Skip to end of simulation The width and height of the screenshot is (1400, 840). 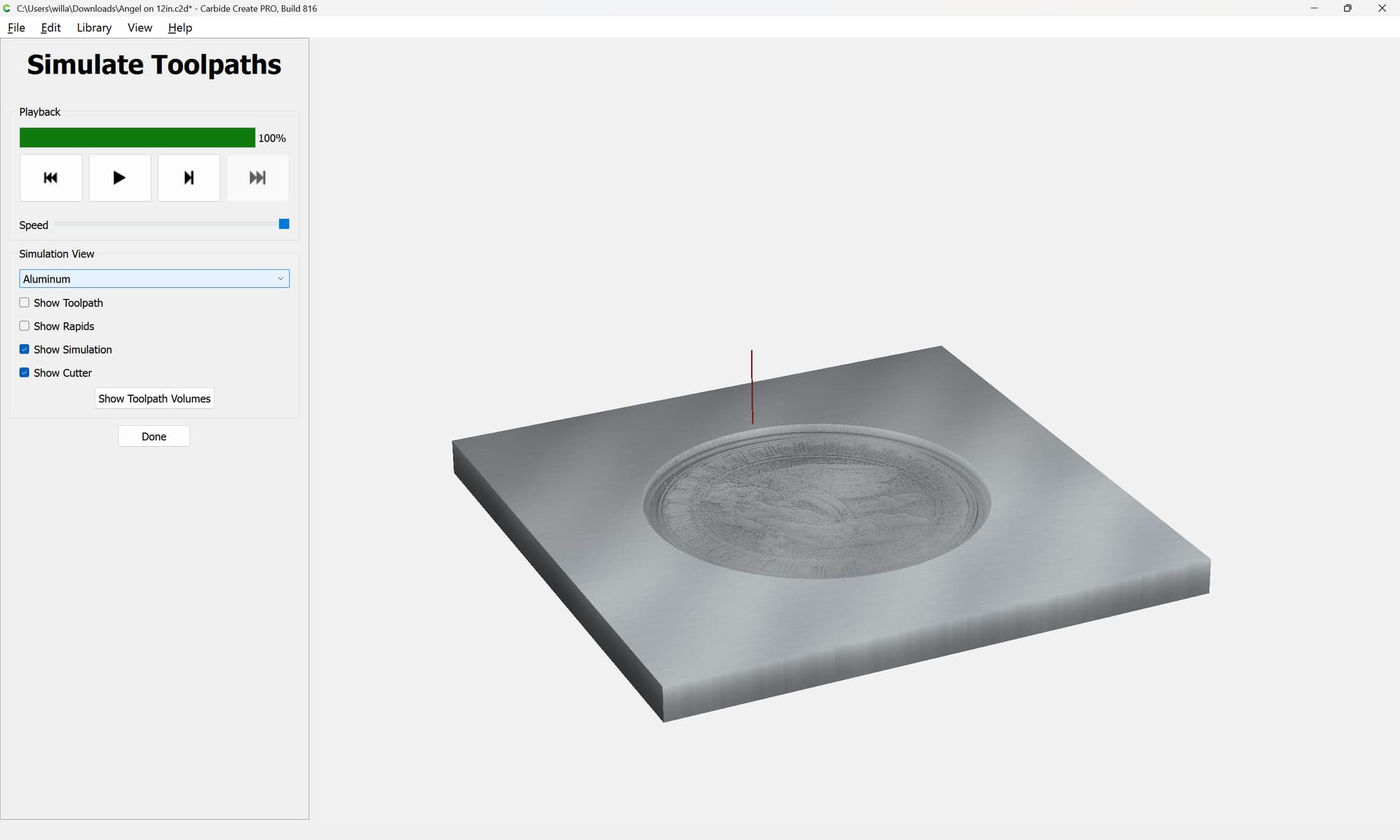[x=257, y=177]
